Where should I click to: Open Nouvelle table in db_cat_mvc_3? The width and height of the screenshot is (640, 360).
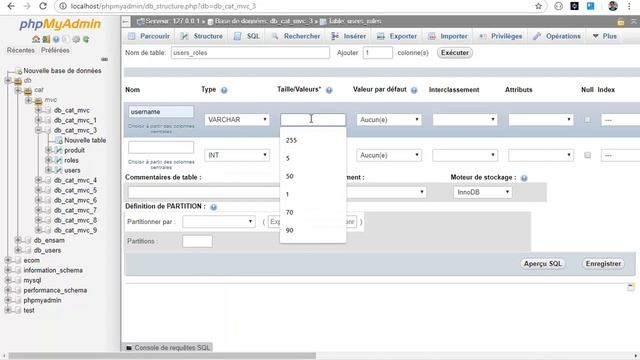(x=85, y=140)
